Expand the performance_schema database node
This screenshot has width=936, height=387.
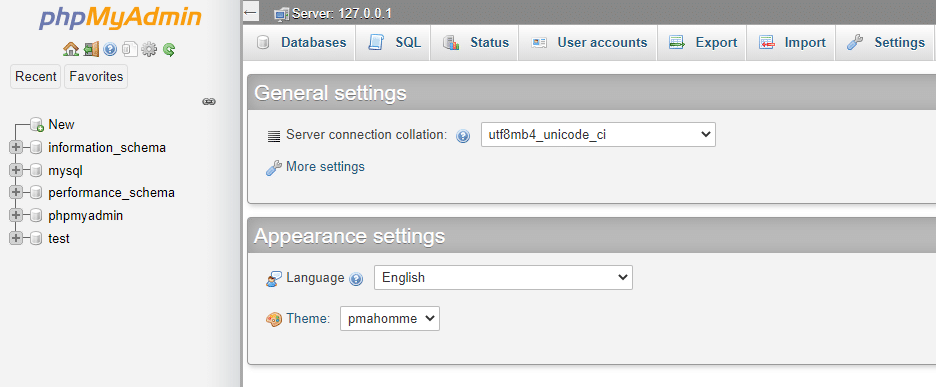point(16,193)
